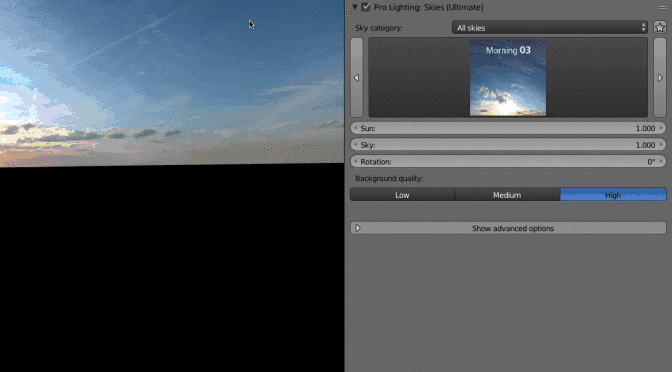The width and height of the screenshot is (672, 372).
Task: Set background quality to High
Action: pos(613,195)
